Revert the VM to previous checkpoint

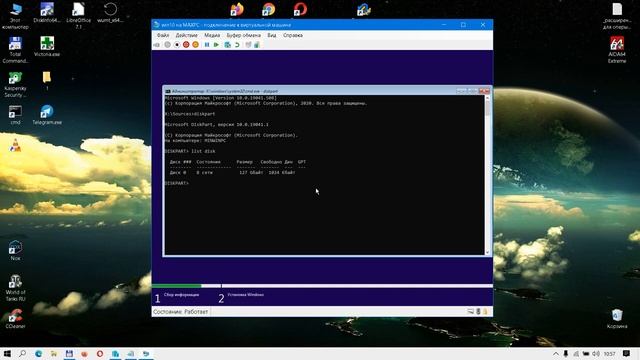pyautogui.click(x=237, y=45)
